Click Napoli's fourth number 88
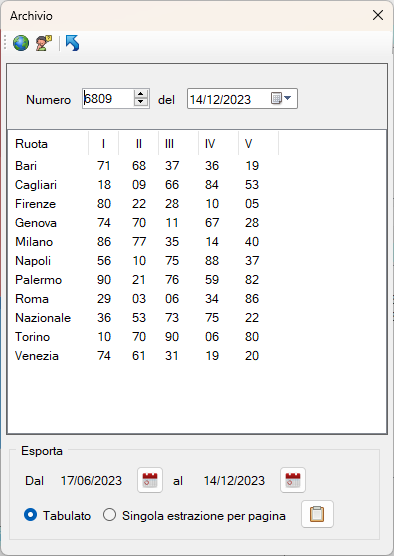The width and height of the screenshot is (394, 556). point(212,261)
